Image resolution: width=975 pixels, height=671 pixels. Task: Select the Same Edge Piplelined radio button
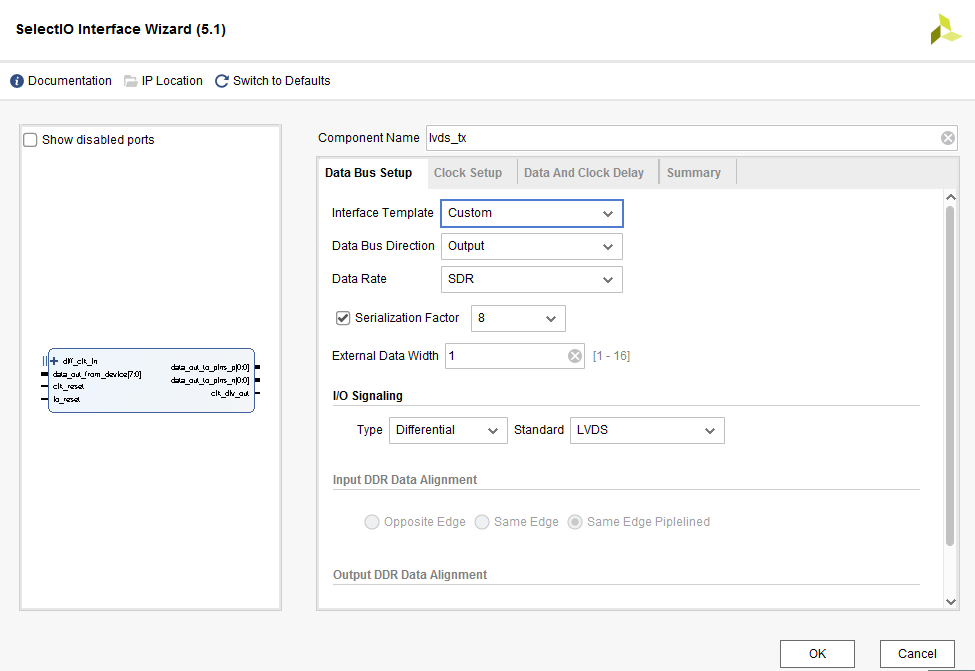pos(575,522)
